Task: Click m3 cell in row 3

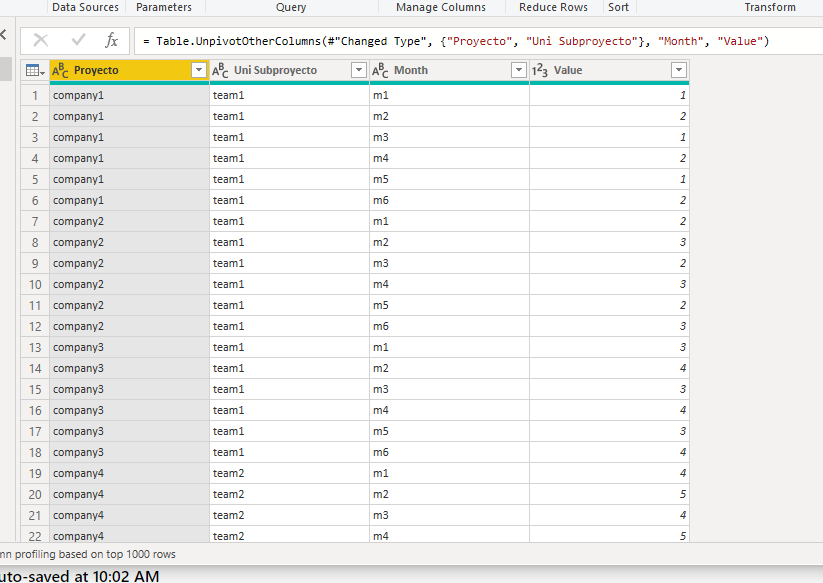Action: pos(449,137)
